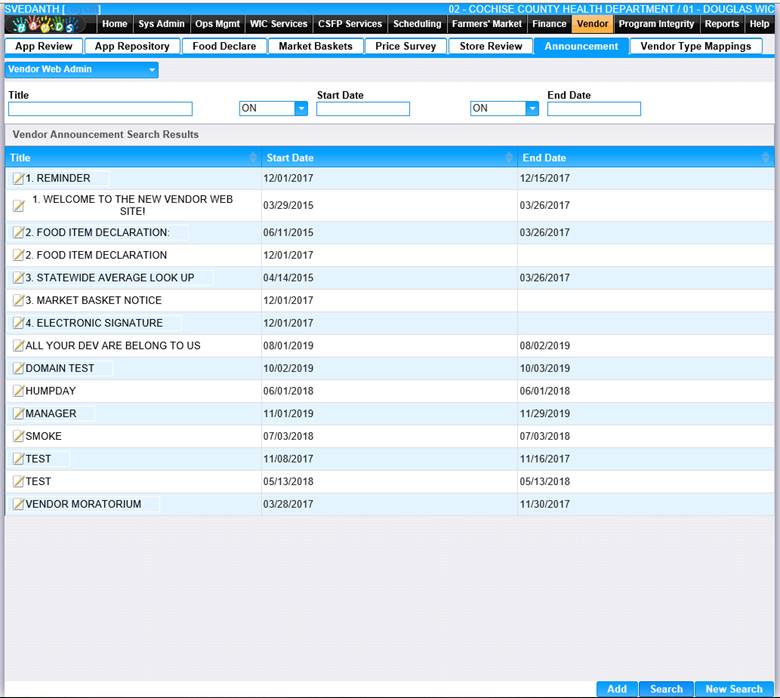Open the Vendor Web Admin dropdown
Screen dimensions: 780x698
click(x=82, y=70)
